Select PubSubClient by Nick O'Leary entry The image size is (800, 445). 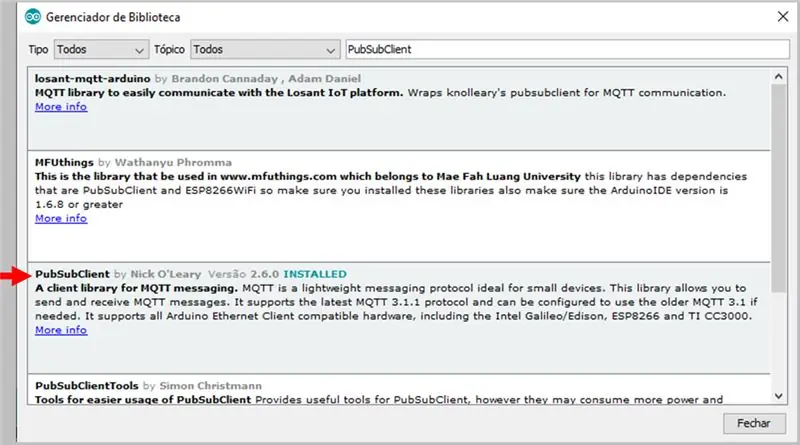click(x=399, y=318)
